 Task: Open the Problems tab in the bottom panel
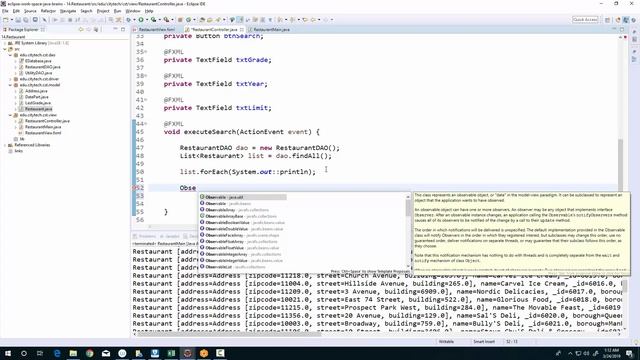point(144,236)
